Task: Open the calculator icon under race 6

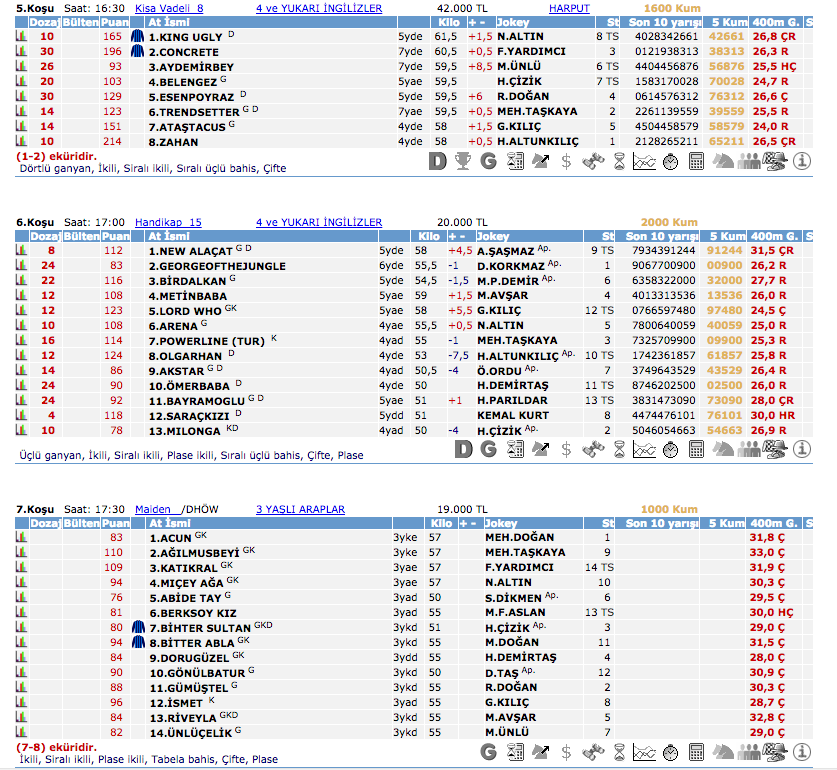Action: click(x=697, y=449)
